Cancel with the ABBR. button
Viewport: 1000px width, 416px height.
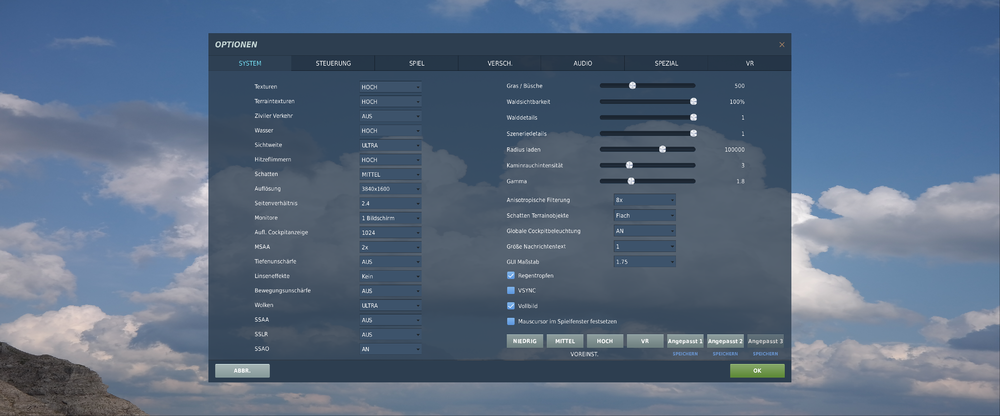(x=242, y=371)
